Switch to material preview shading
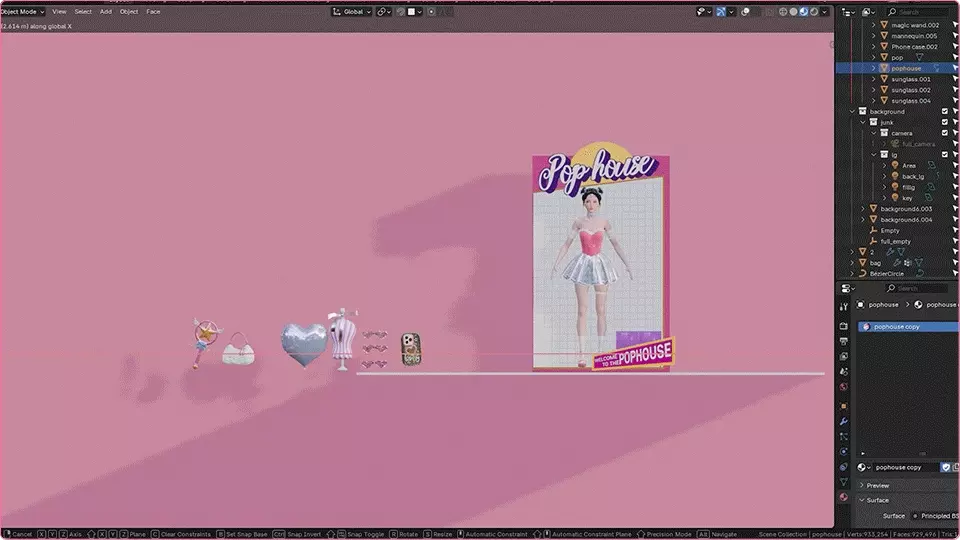Viewport: 960px width, 540px height. point(804,12)
